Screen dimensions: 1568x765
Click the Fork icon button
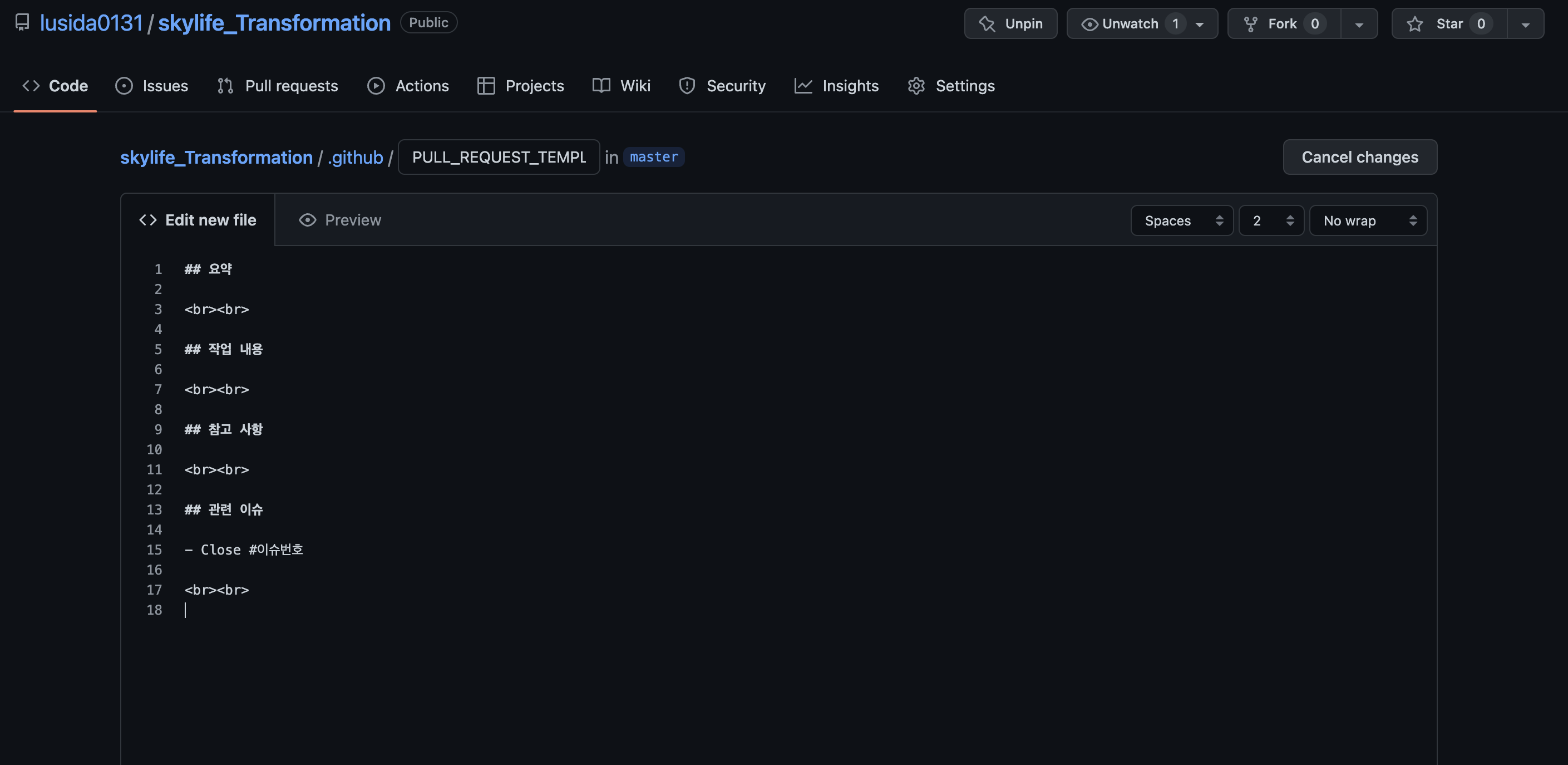coord(1250,24)
